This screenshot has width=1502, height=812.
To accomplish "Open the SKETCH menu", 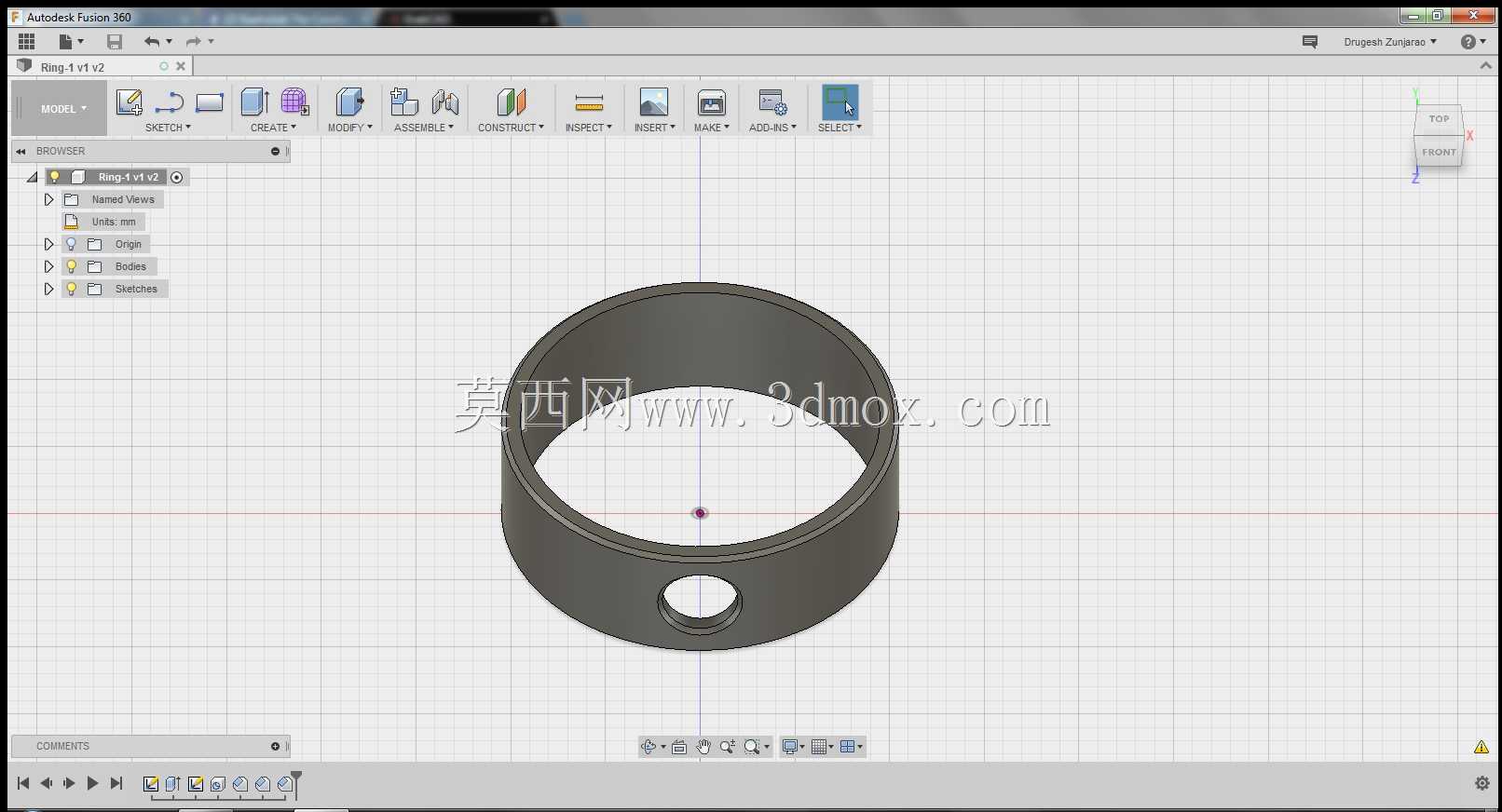I will click(x=168, y=128).
